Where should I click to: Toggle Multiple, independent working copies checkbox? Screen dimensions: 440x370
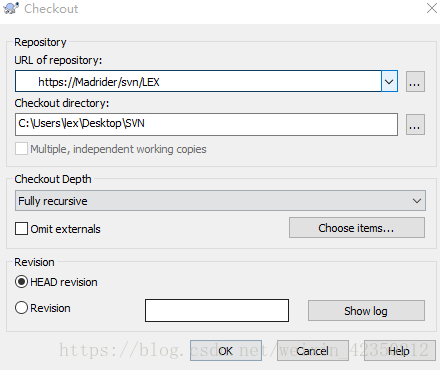click(x=21, y=149)
